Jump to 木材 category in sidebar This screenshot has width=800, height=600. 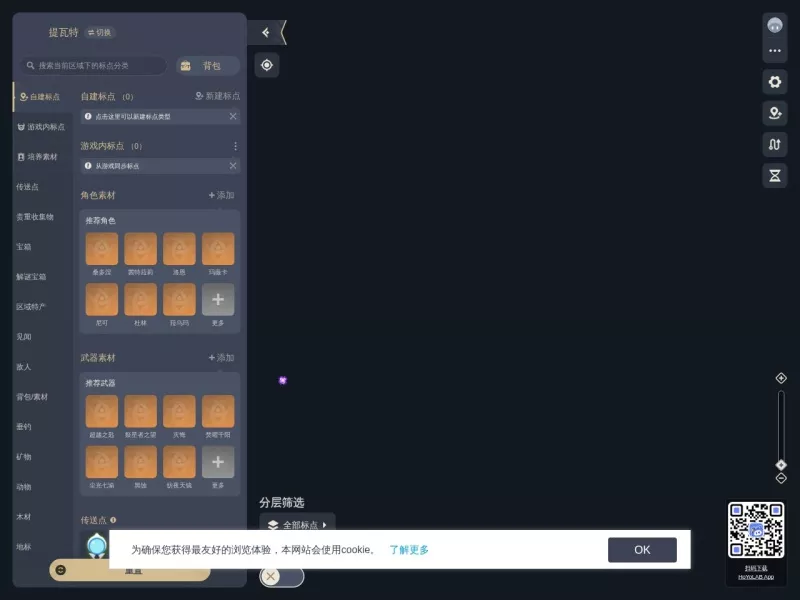click(x=23, y=517)
